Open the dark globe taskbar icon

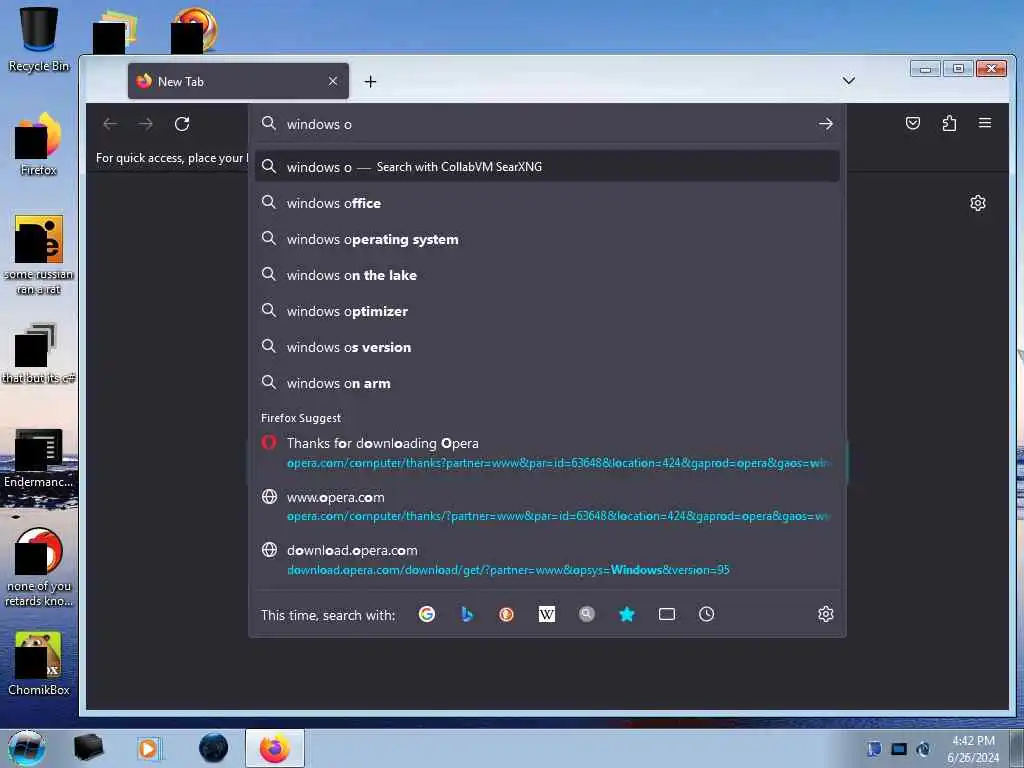(x=214, y=748)
